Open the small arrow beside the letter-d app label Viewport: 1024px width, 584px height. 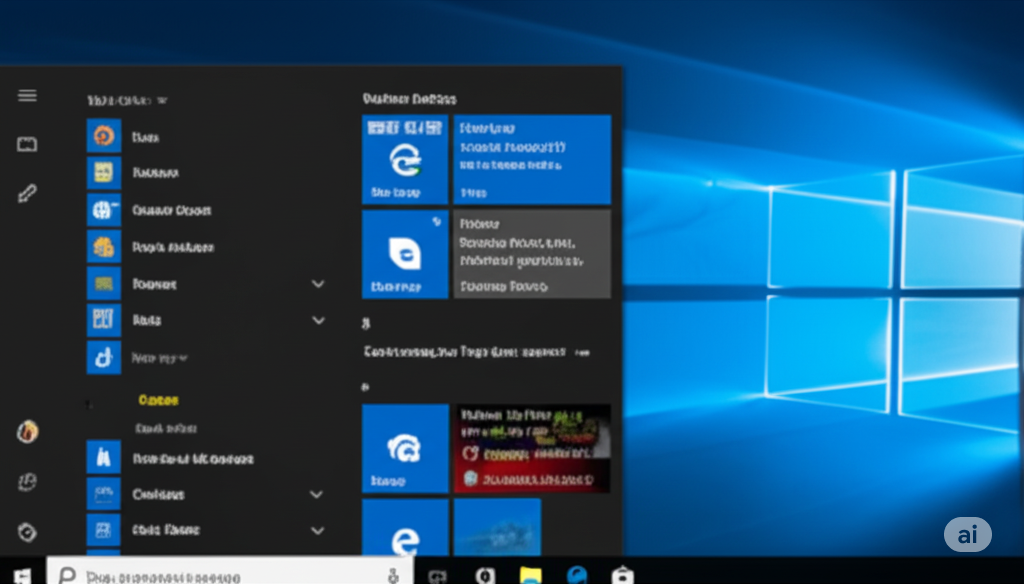click(183, 358)
